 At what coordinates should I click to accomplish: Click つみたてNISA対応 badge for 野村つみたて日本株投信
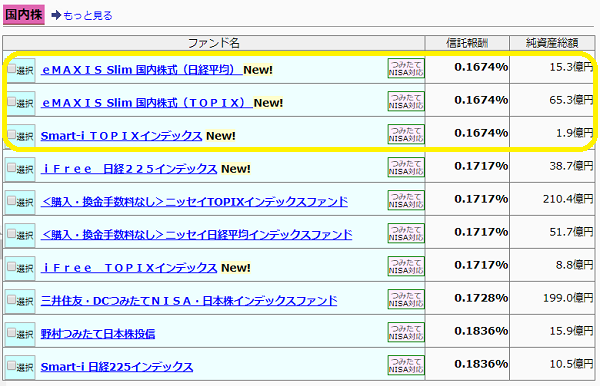[406, 332]
